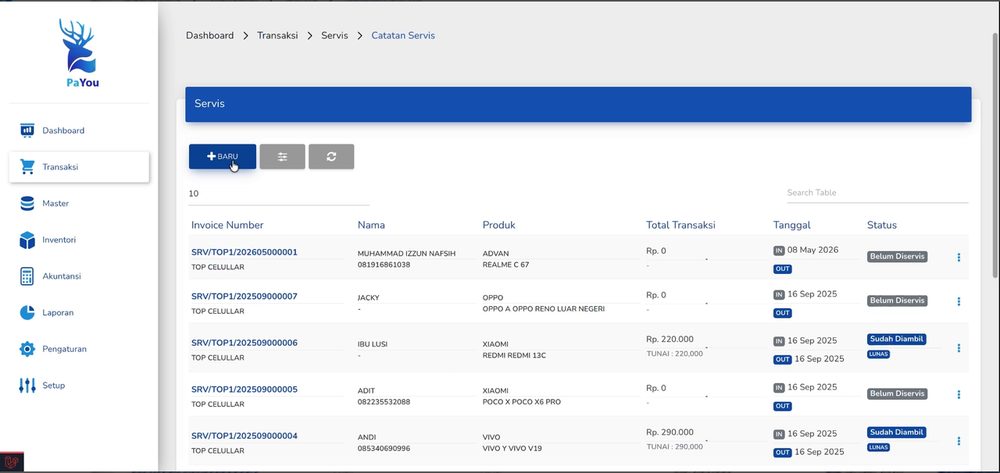
Task: Sort by Status column header
Action: click(x=881, y=225)
